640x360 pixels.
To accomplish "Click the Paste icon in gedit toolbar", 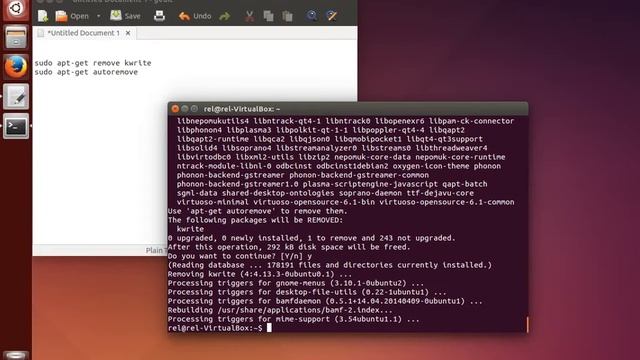I will [x=287, y=16].
